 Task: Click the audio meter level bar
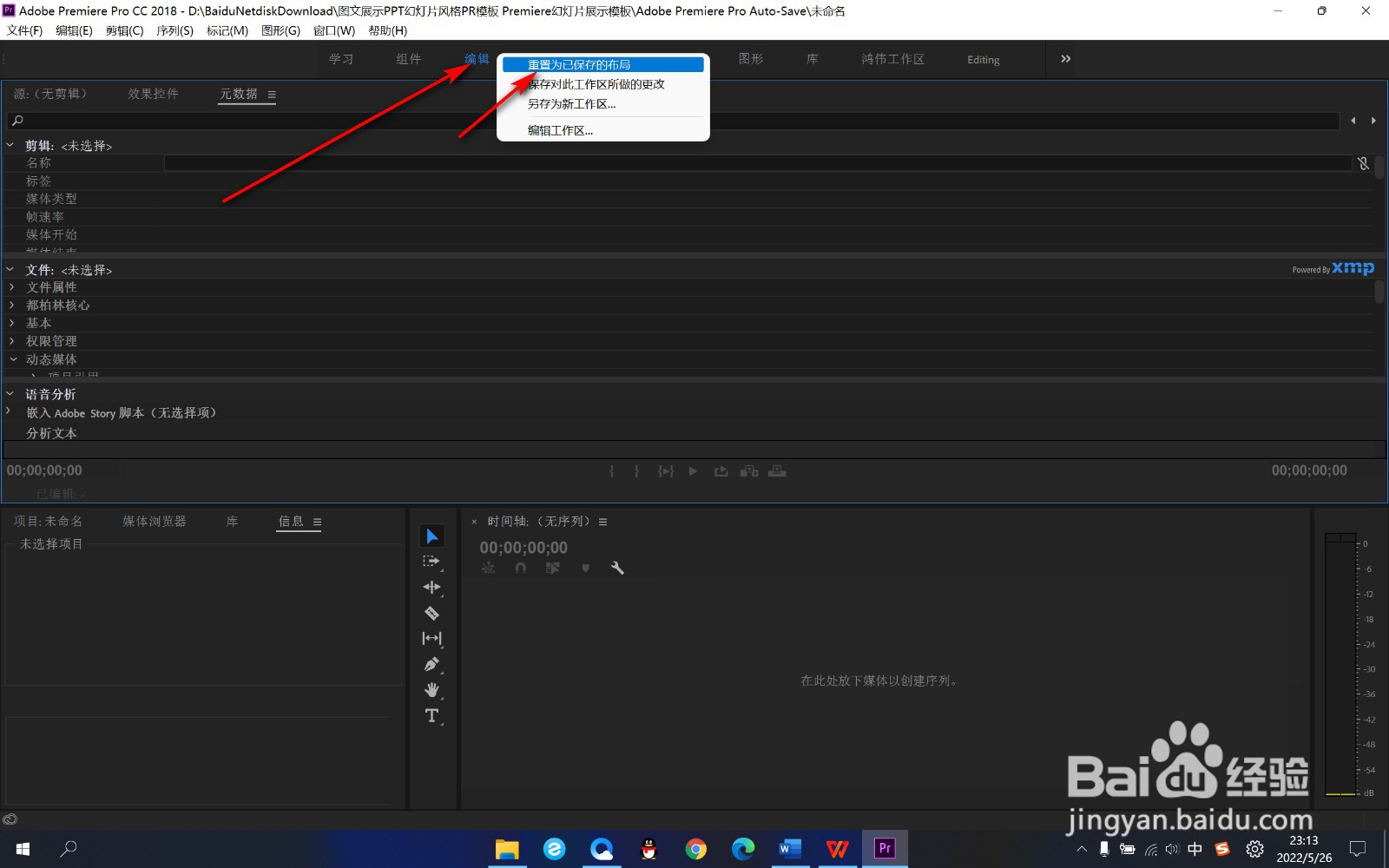coord(1340,665)
